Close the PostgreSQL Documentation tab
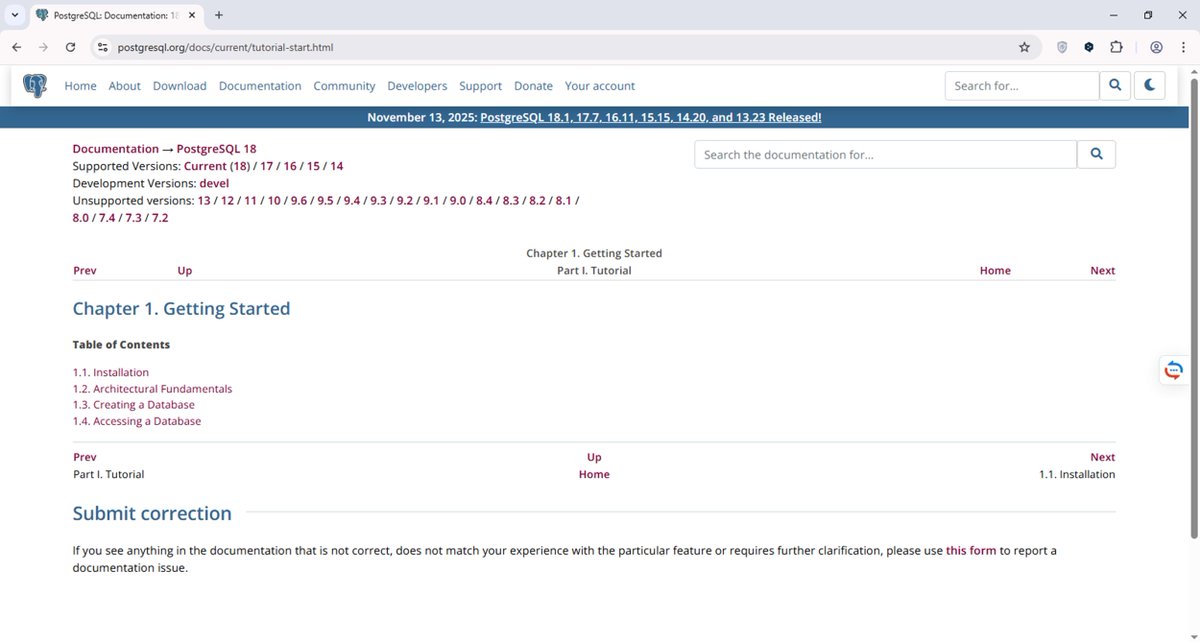The height and width of the screenshot is (642, 1200). point(192,15)
